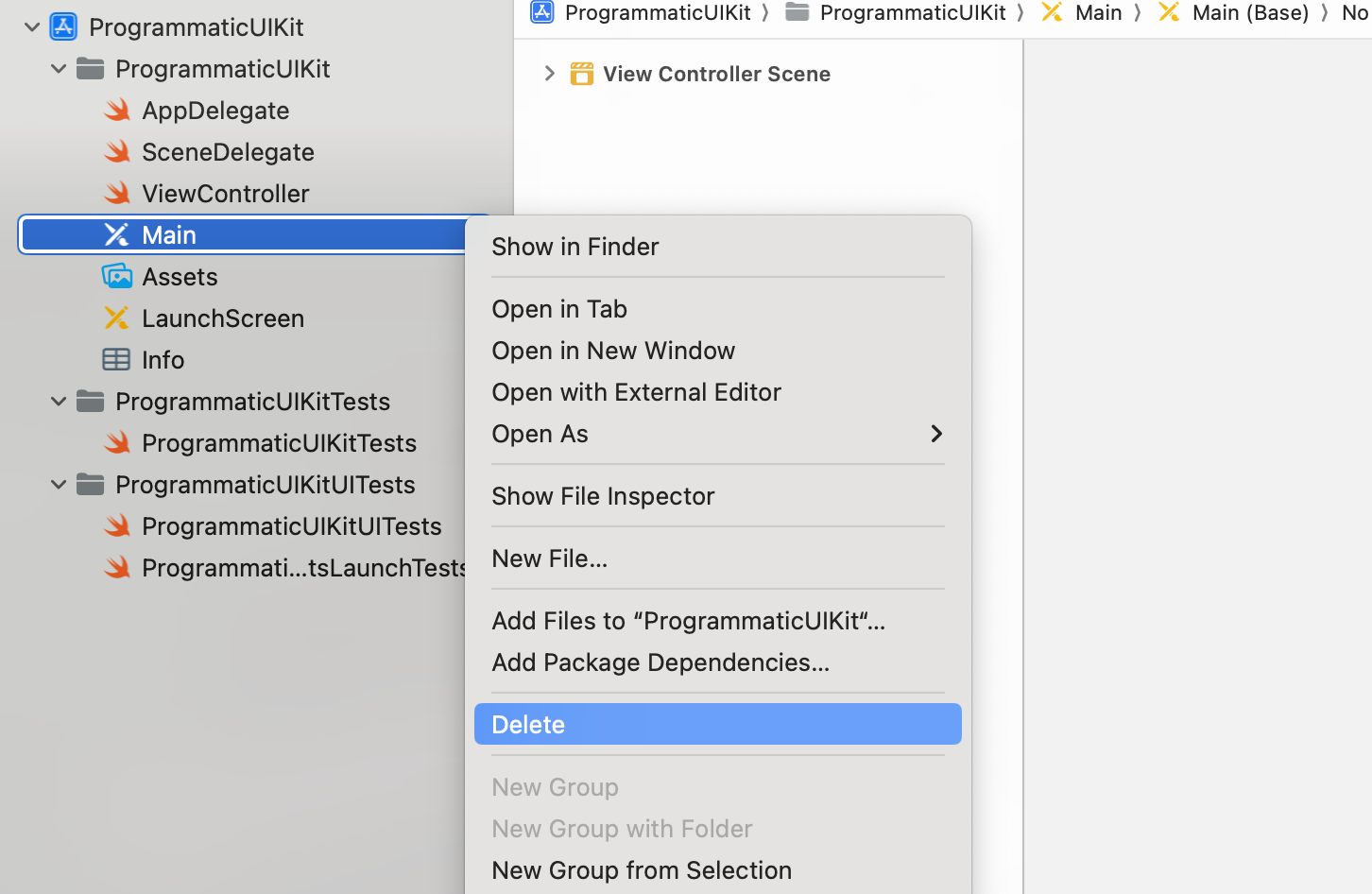Click the Swift icon next to SceneDelegate
This screenshot has height=894, width=1372.
[x=117, y=152]
